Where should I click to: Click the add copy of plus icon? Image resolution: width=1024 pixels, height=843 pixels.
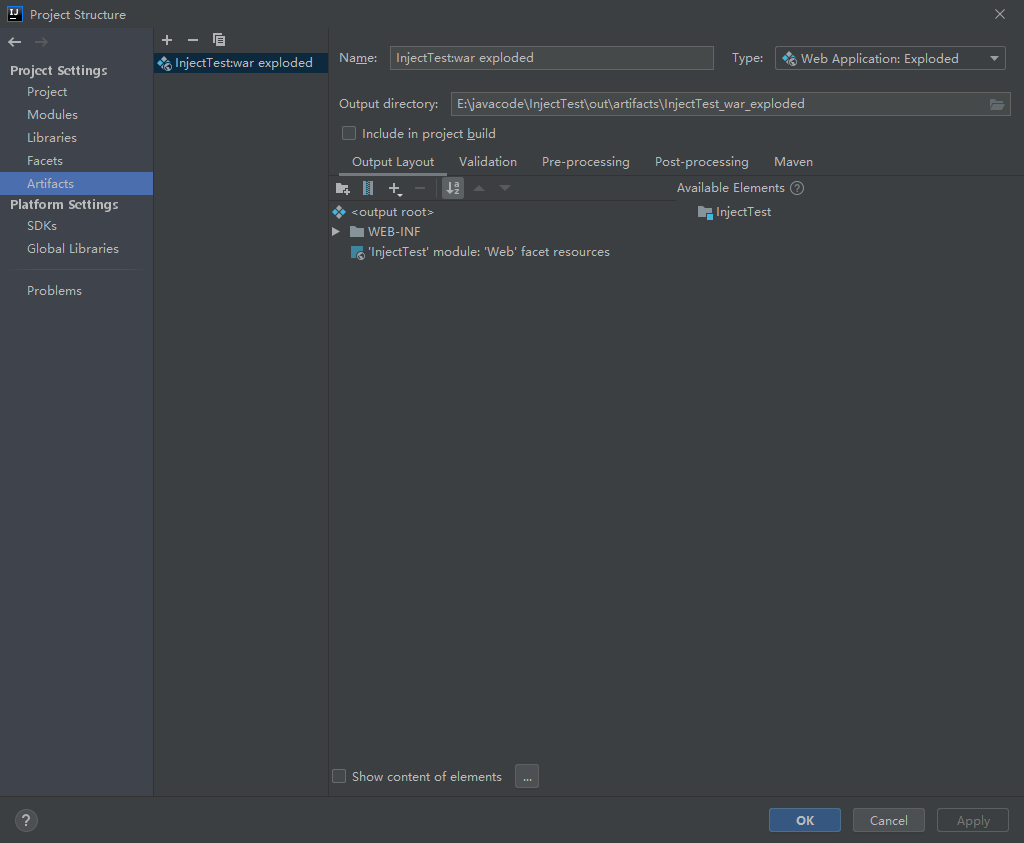click(394, 189)
